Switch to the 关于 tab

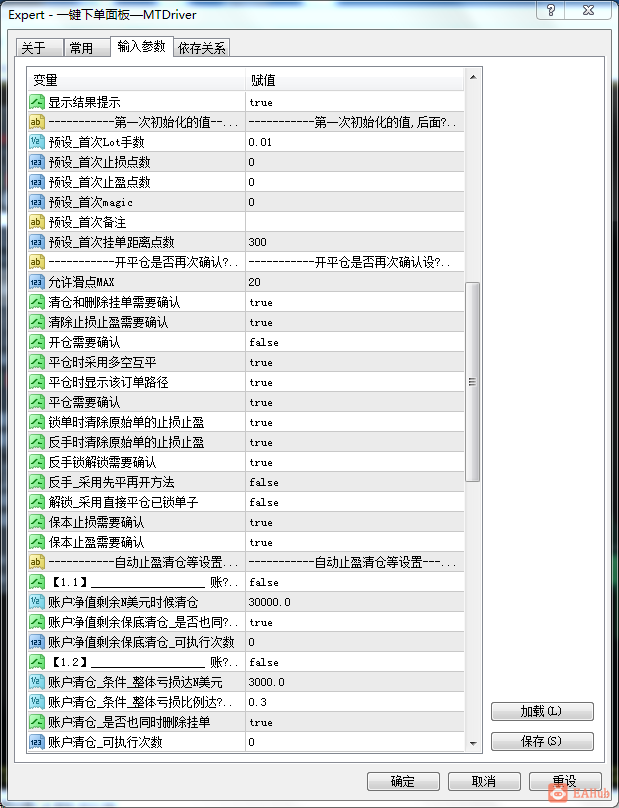pos(40,48)
